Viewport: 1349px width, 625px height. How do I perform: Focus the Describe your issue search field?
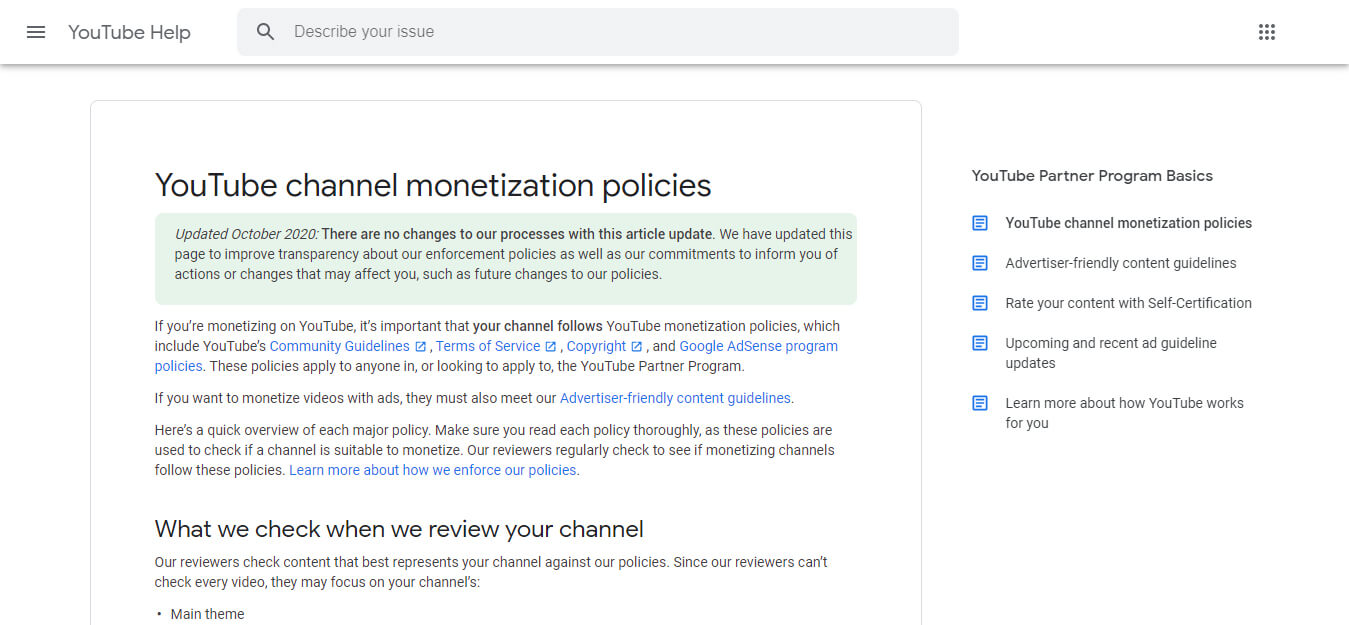(597, 32)
